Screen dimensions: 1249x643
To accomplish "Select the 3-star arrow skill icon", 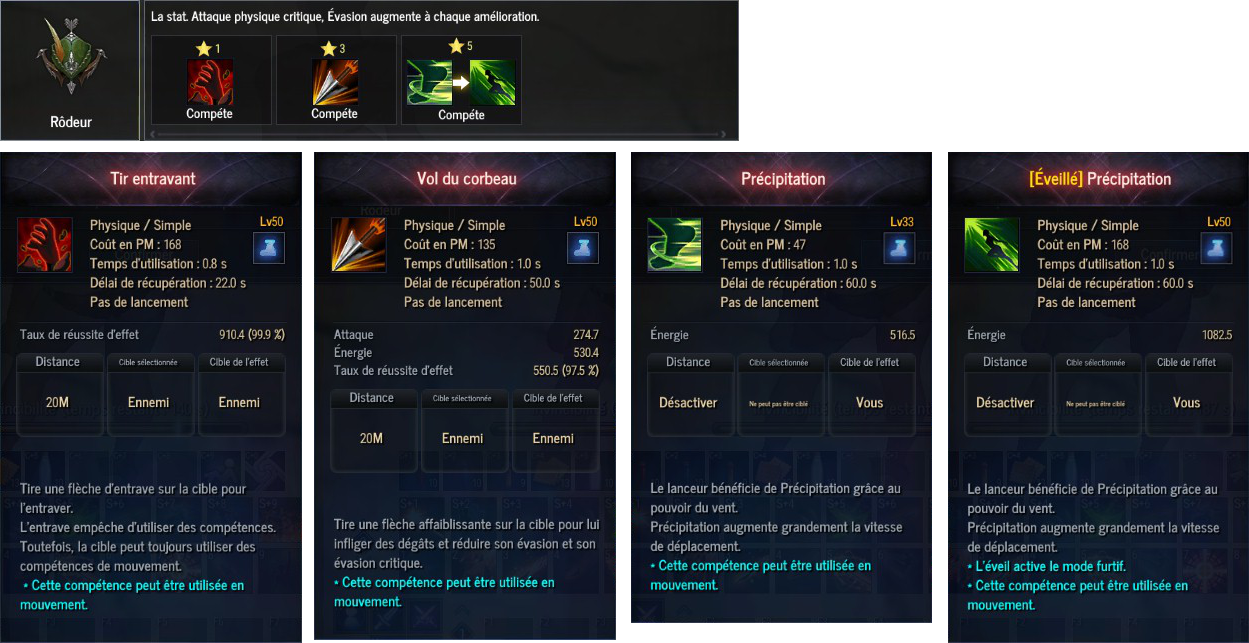I will [334, 82].
